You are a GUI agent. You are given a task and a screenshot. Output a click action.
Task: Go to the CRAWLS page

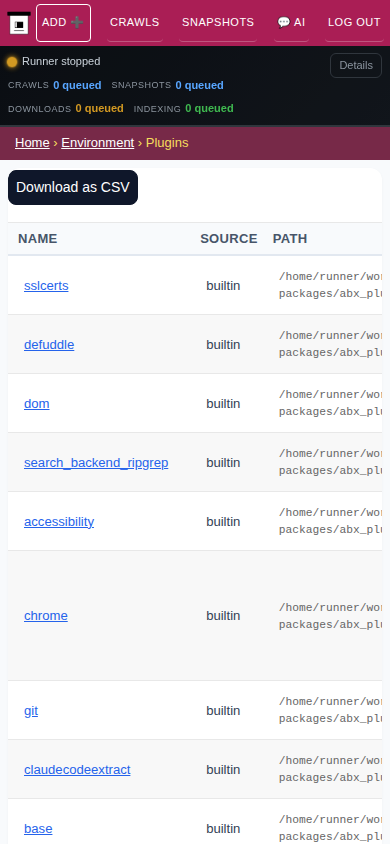pyautogui.click(x=134, y=23)
